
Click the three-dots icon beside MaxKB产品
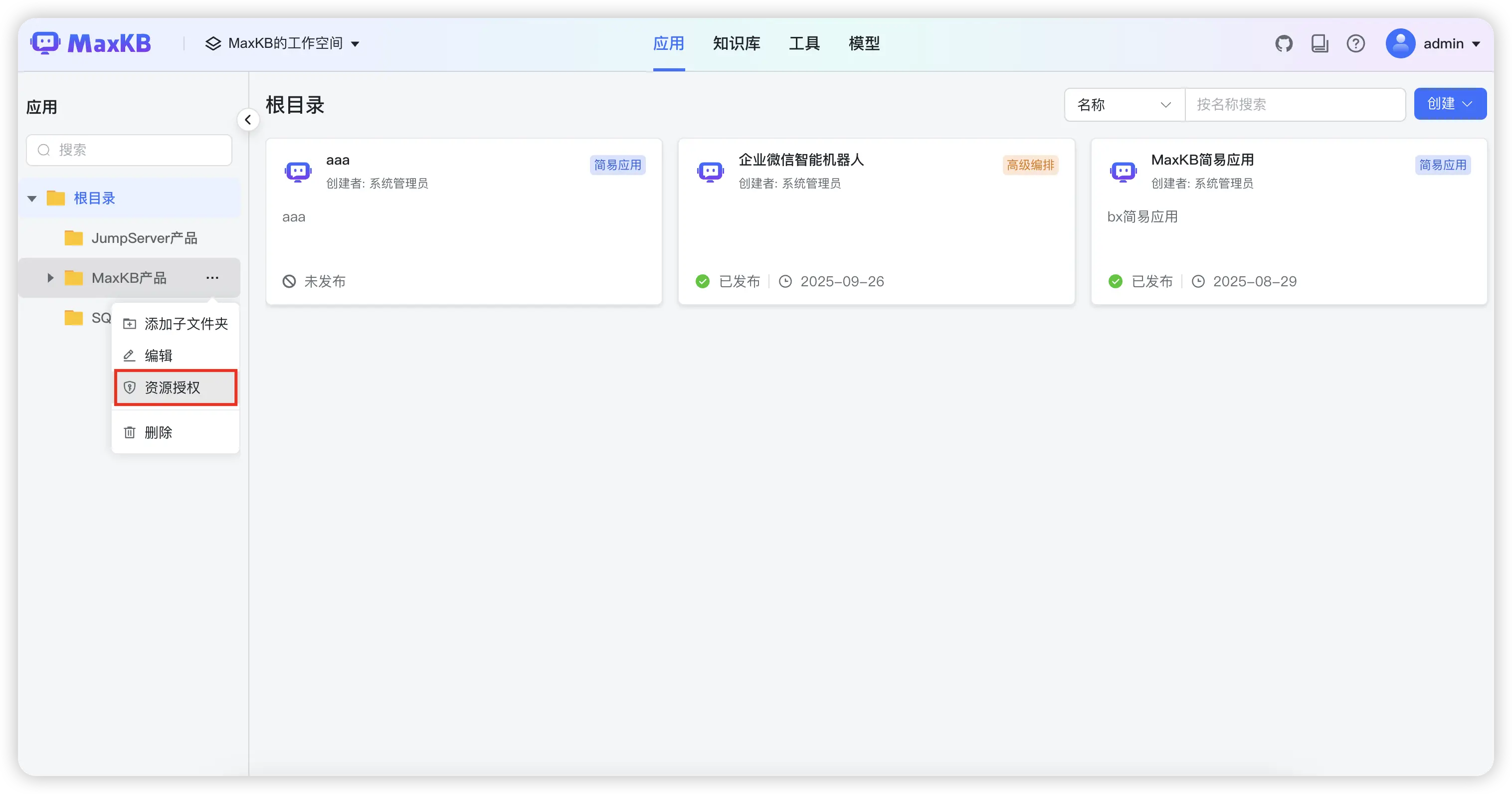pyautogui.click(x=212, y=278)
